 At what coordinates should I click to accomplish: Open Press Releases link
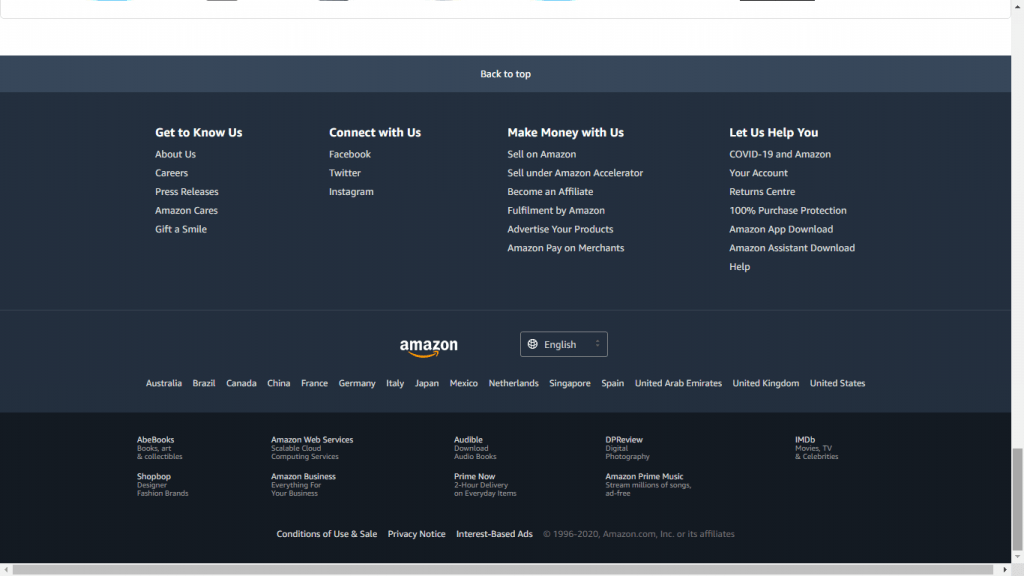187,192
